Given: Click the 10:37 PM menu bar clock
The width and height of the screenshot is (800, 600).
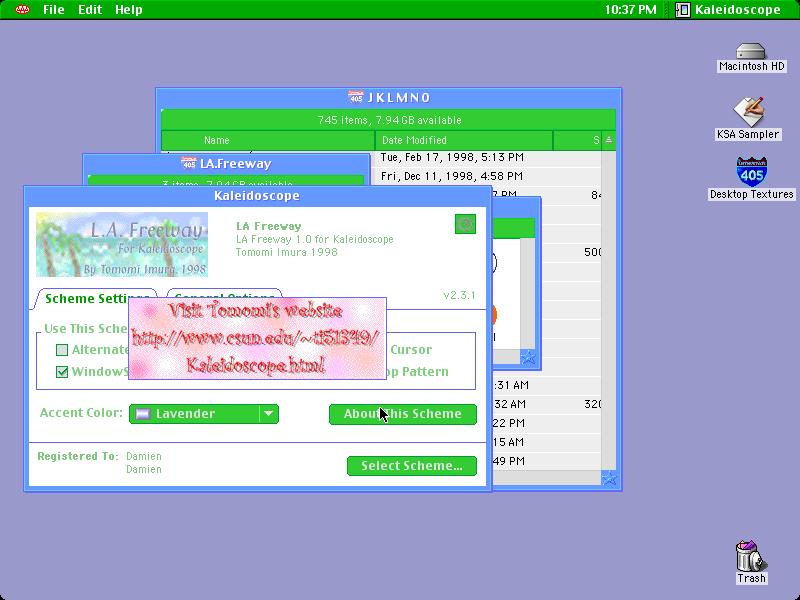Looking at the screenshot, I should (x=631, y=9).
